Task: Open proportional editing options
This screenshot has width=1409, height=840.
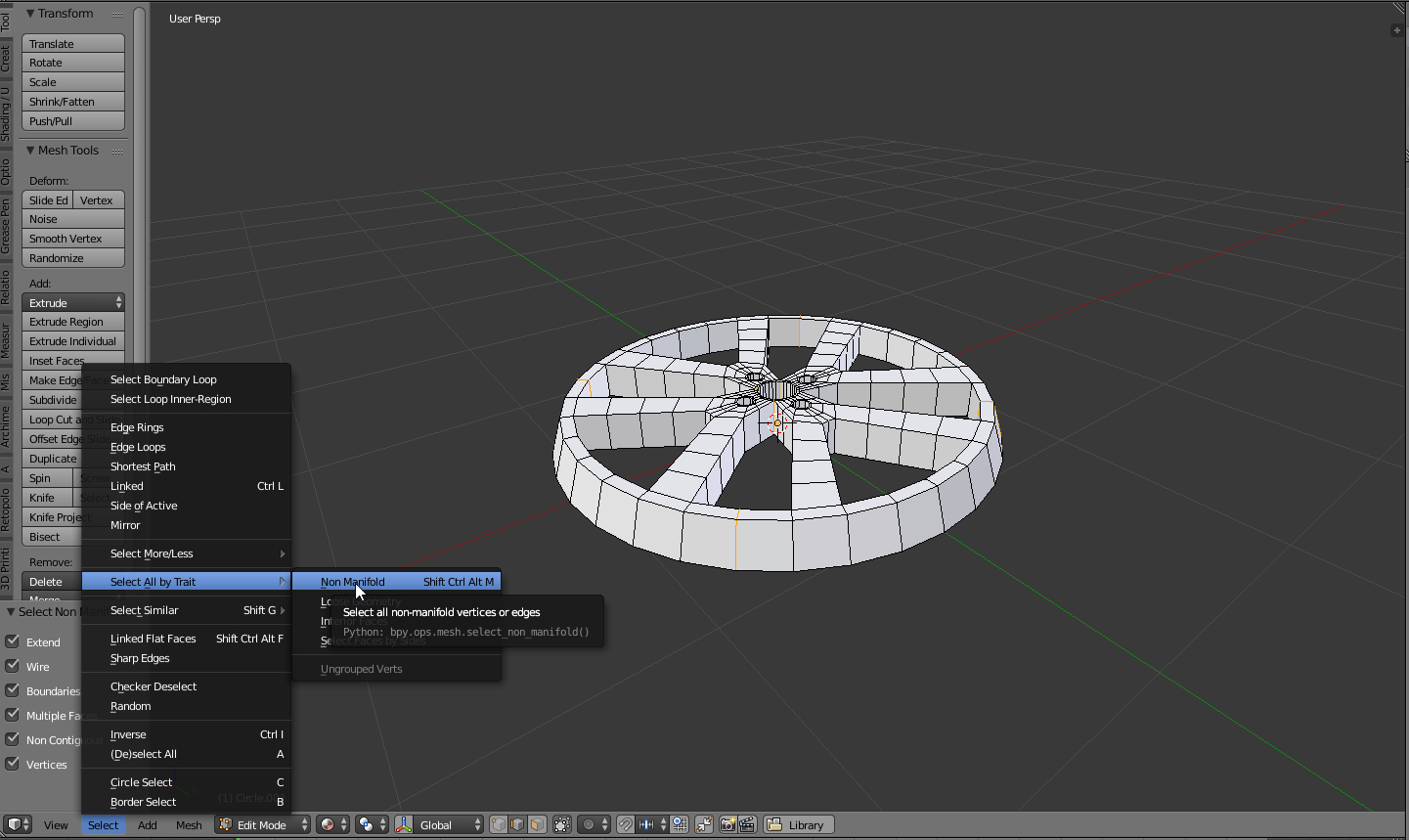Action: [x=594, y=824]
